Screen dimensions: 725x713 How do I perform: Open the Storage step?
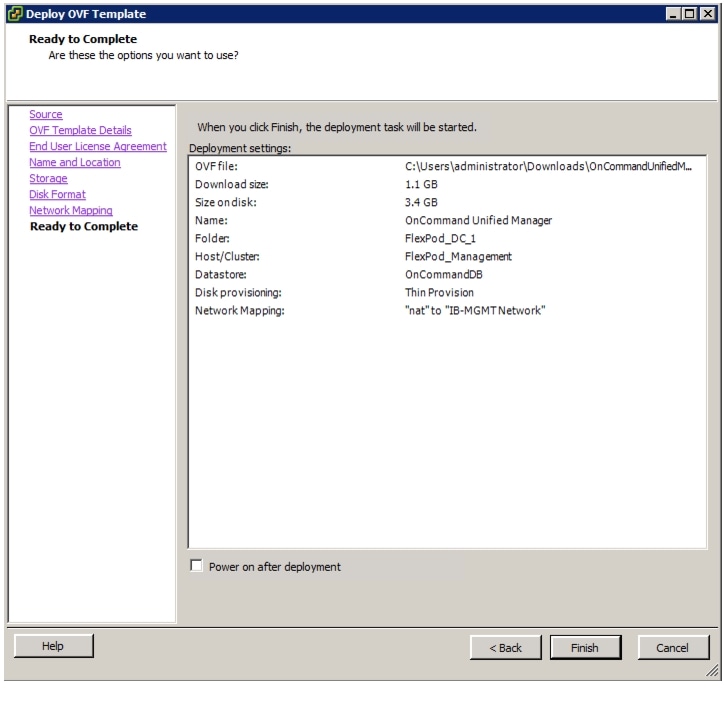click(x=49, y=178)
